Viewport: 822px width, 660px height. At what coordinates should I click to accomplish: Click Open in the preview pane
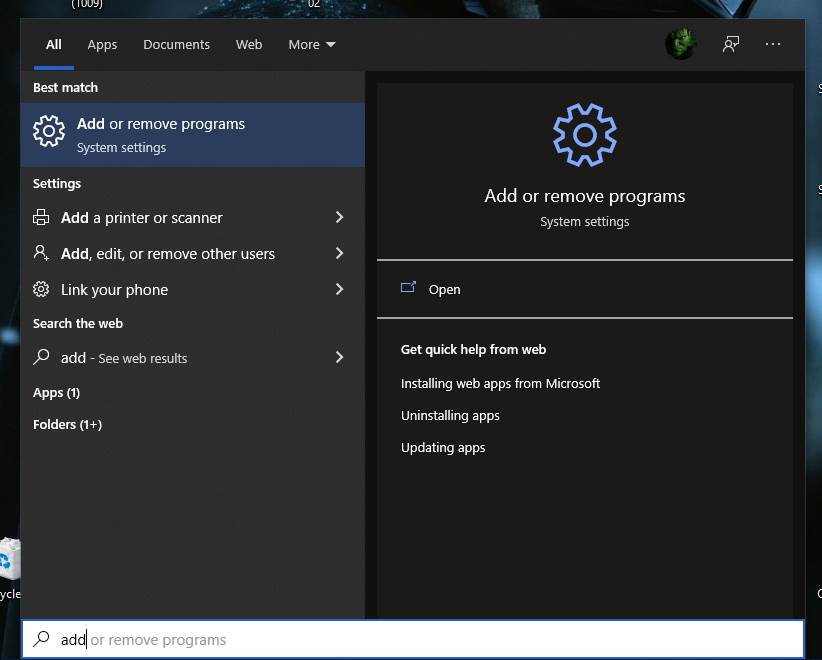click(x=444, y=290)
